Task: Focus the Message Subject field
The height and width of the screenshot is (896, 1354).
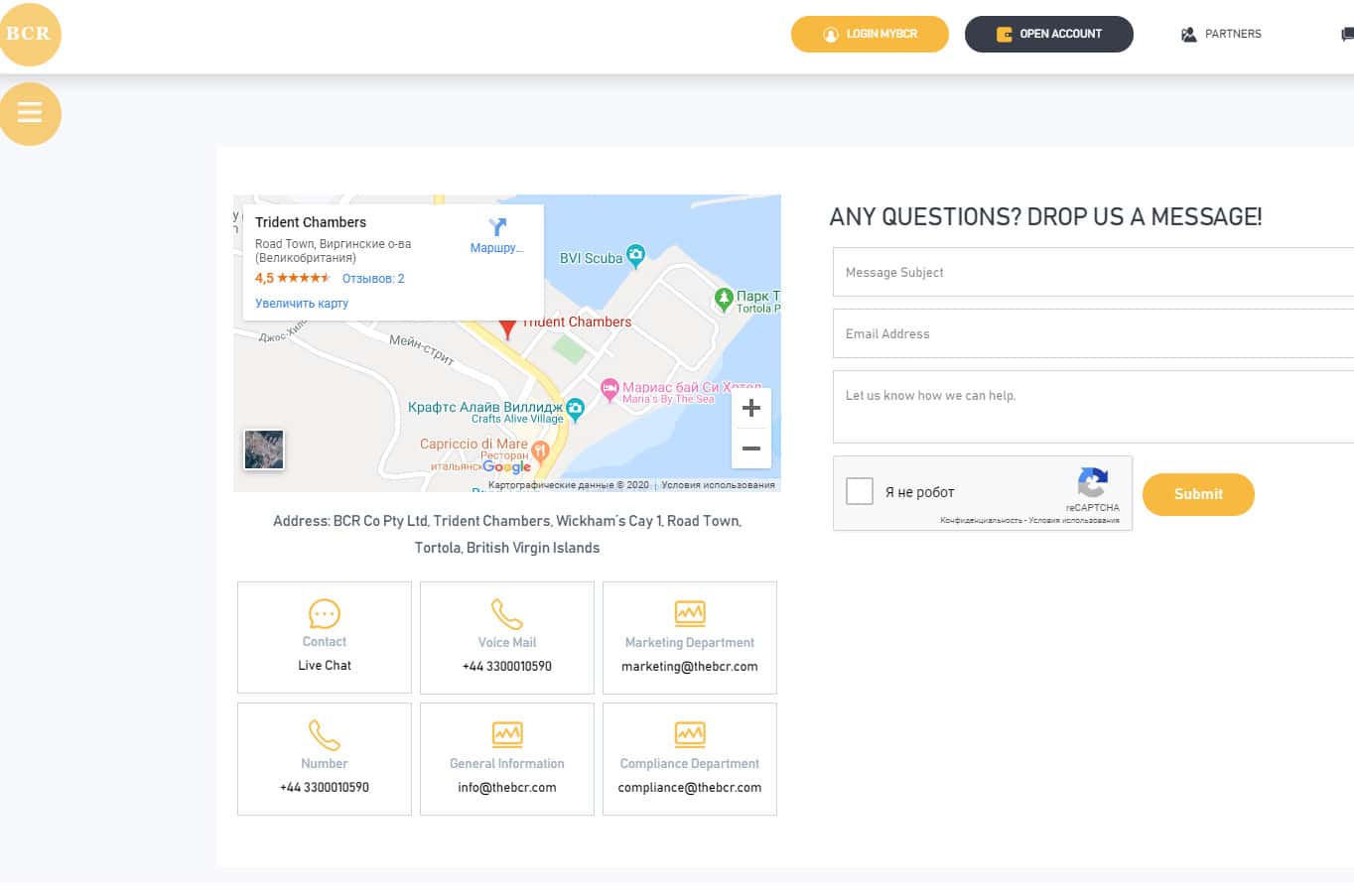Action: pos(1092,272)
